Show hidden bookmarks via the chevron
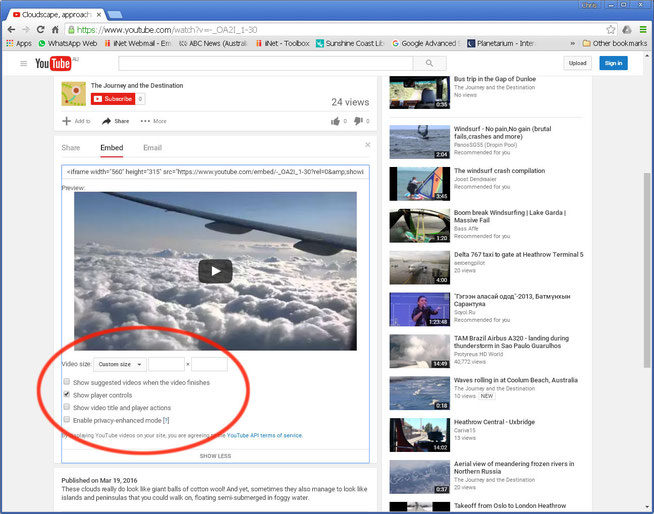 572,43
